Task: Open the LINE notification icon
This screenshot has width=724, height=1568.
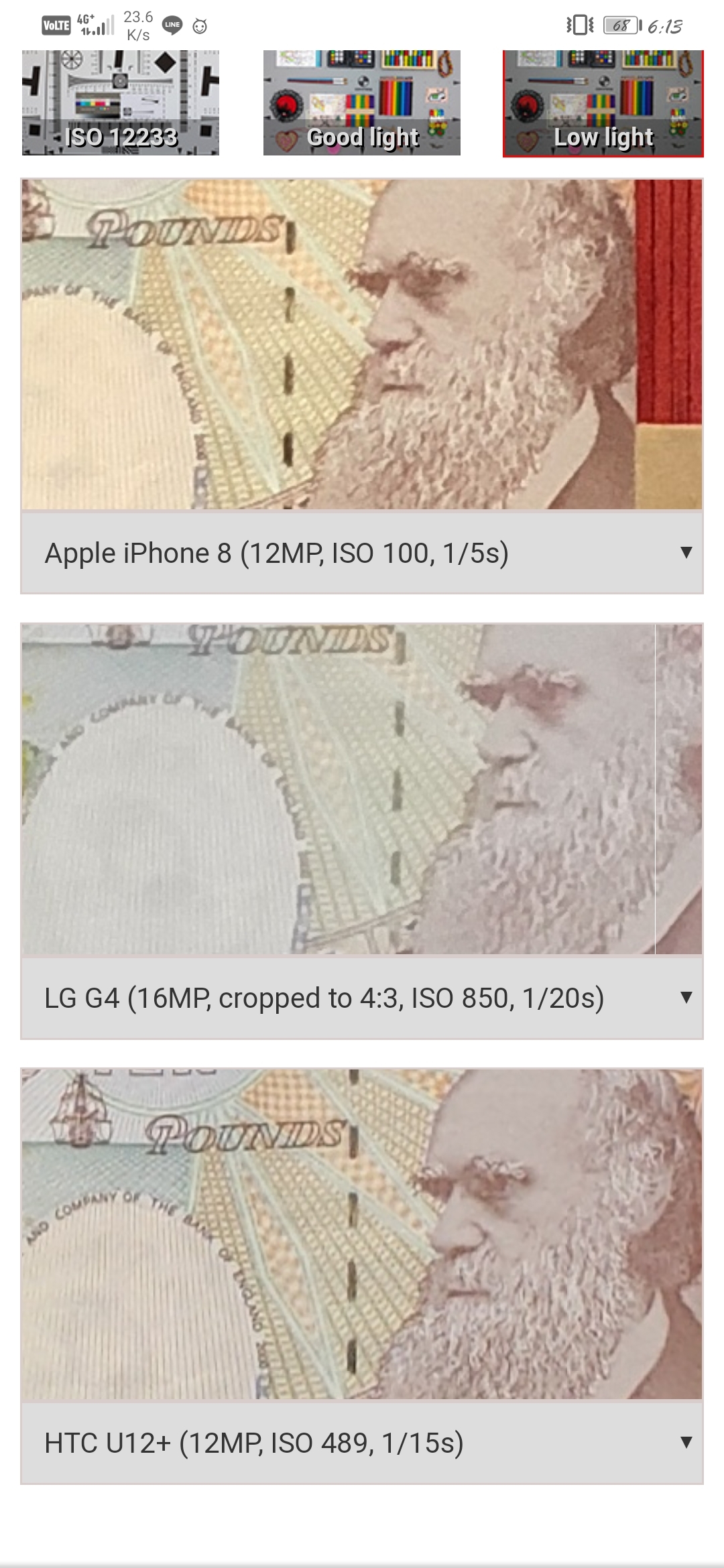Action: click(172, 25)
